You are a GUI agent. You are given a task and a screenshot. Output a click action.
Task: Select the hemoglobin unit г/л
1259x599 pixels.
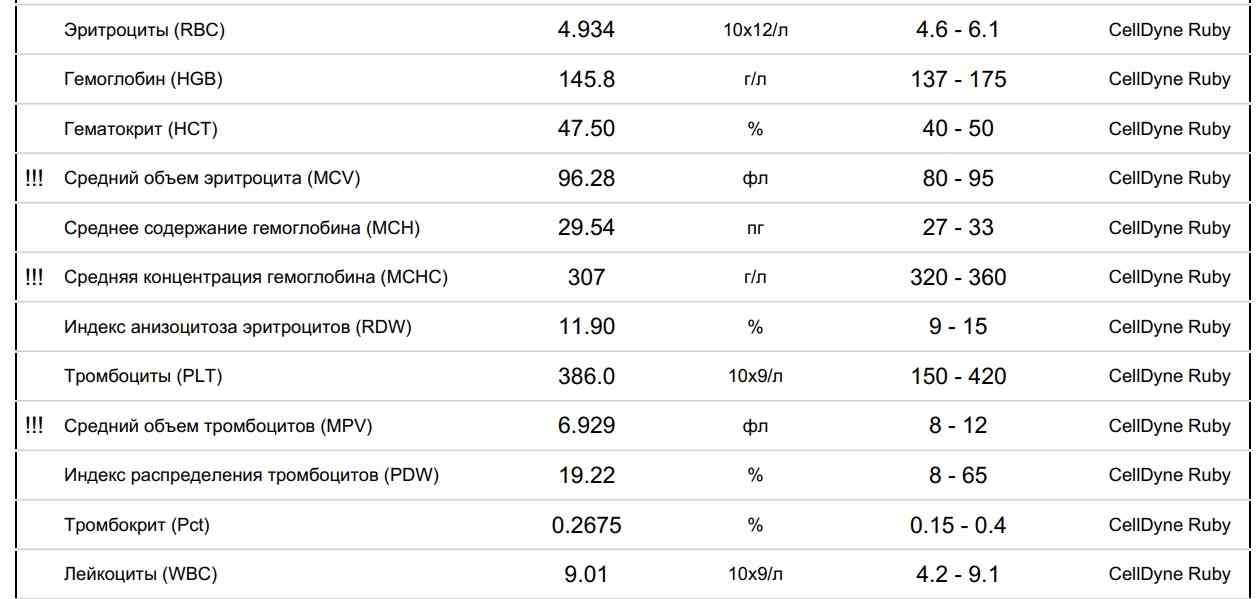click(755, 80)
